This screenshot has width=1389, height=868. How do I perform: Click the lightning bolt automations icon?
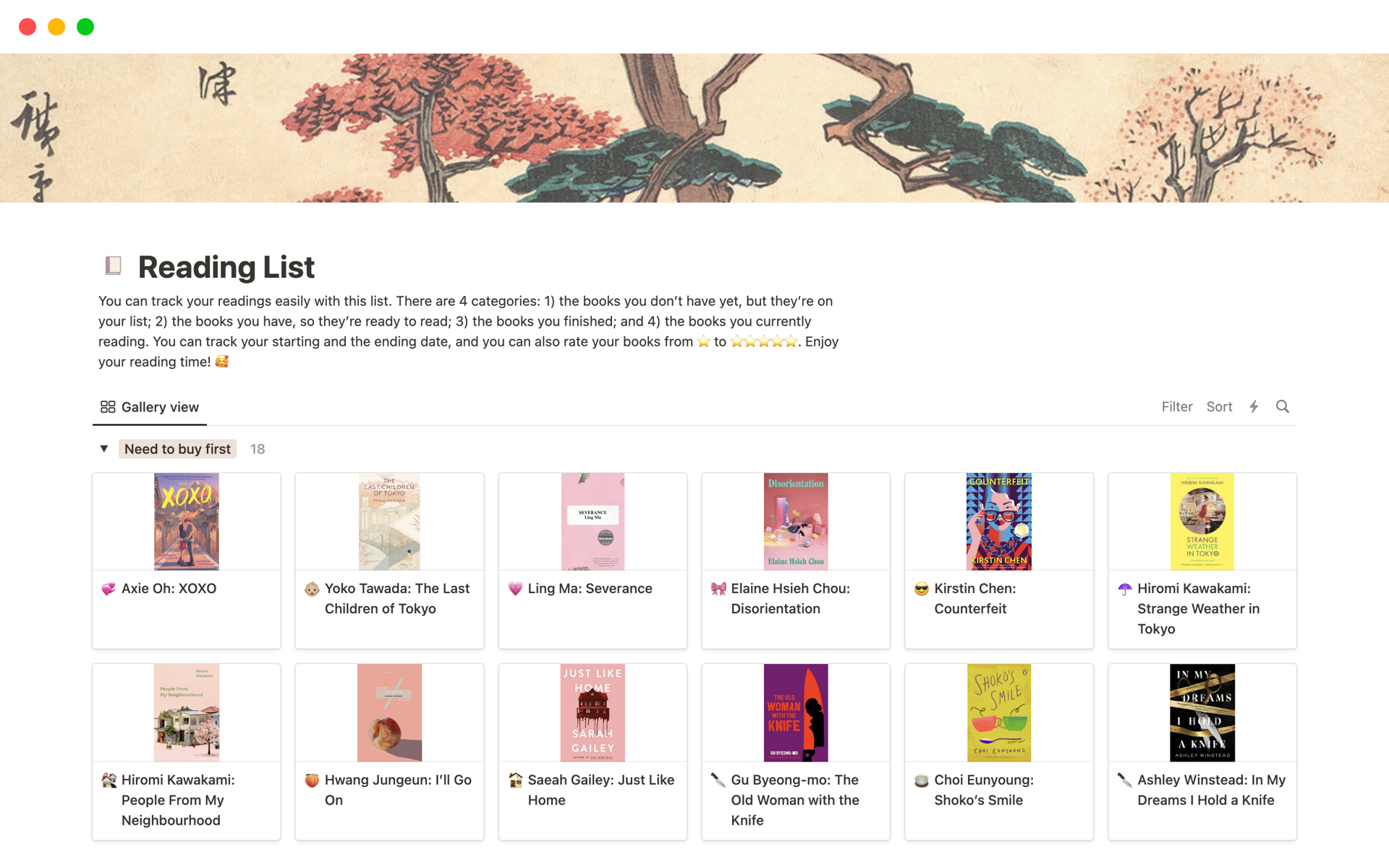point(1253,406)
